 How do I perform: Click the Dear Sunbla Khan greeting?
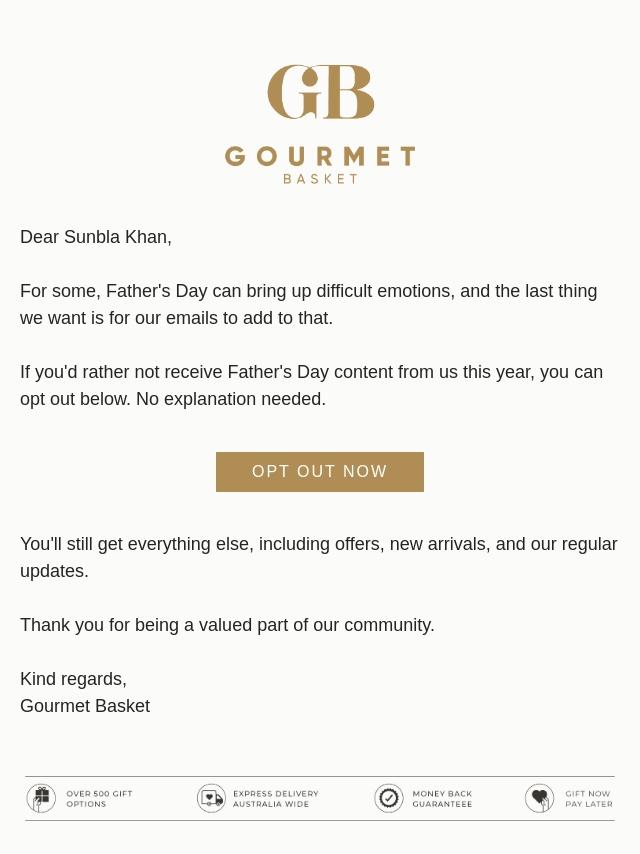pos(96,237)
